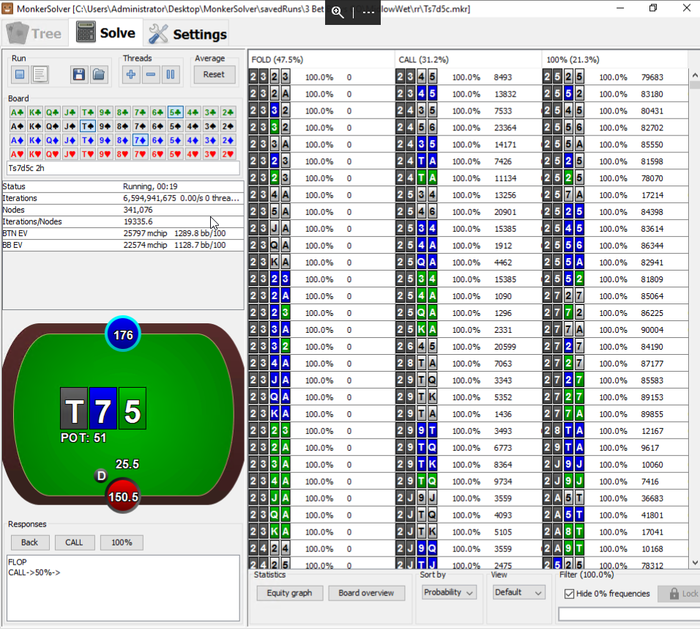Click the zoom magnifier icon in title bar overlay
The image size is (700, 629).
click(338, 12)
